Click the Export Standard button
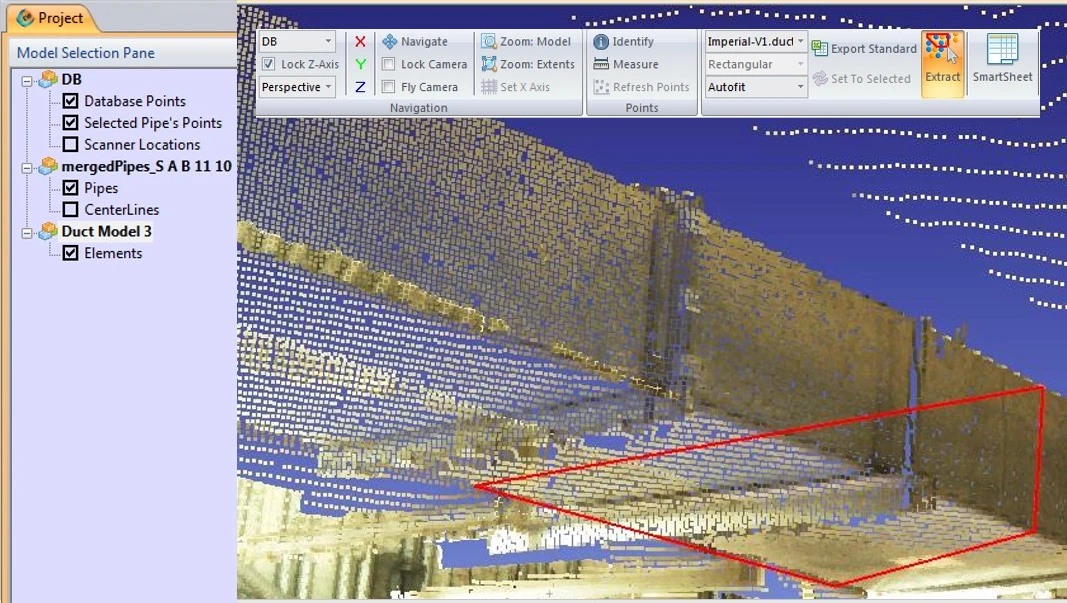Screen dimensions: 1067x603 [x=864, y=49]
